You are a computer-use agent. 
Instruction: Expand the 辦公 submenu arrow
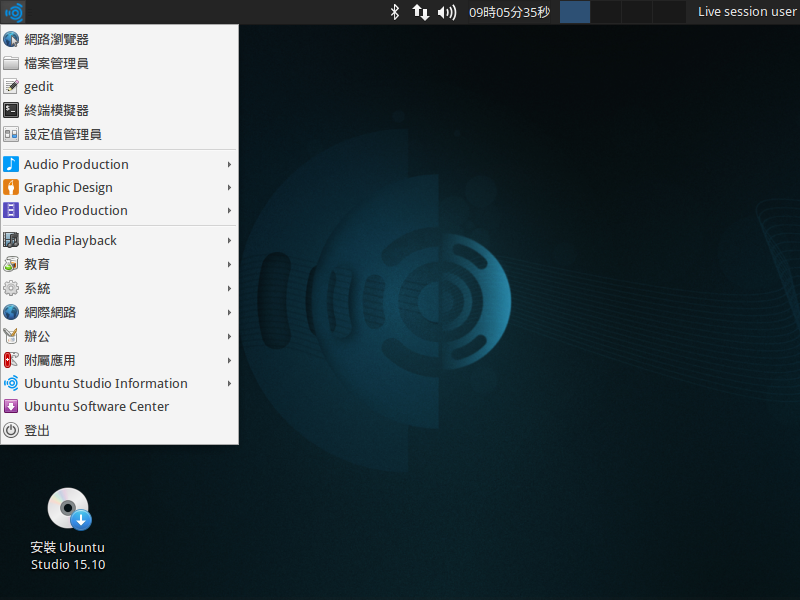pyautogui.click(x=230, y=336)
